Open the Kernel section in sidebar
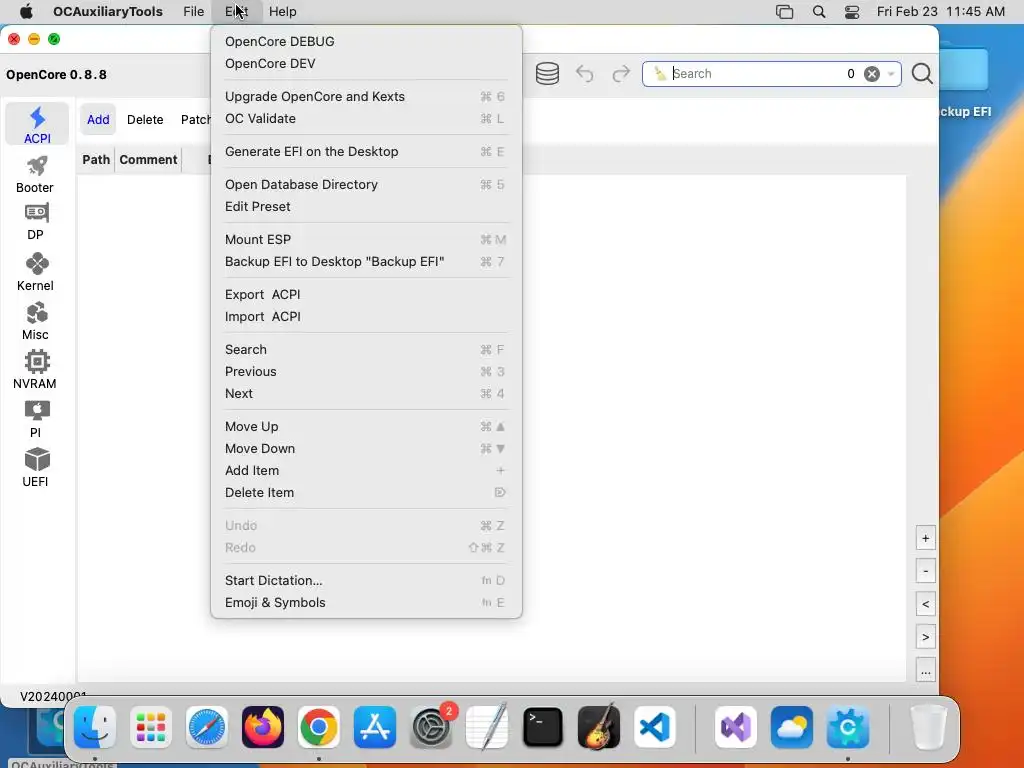Screen dimensions: 1024x768 coord(35,272)
